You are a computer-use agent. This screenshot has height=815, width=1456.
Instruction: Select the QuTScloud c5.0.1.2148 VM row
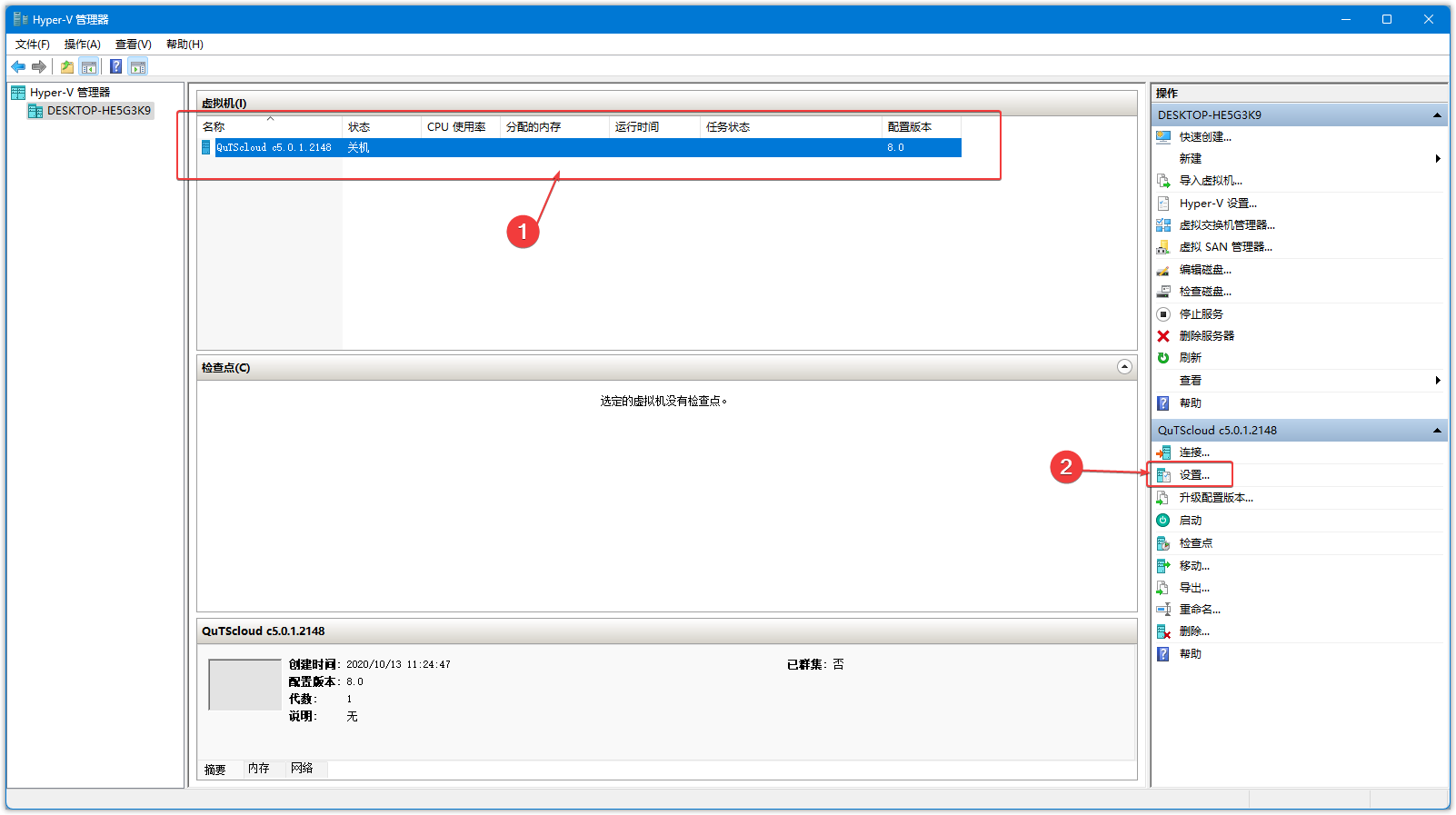coord(580,147)
